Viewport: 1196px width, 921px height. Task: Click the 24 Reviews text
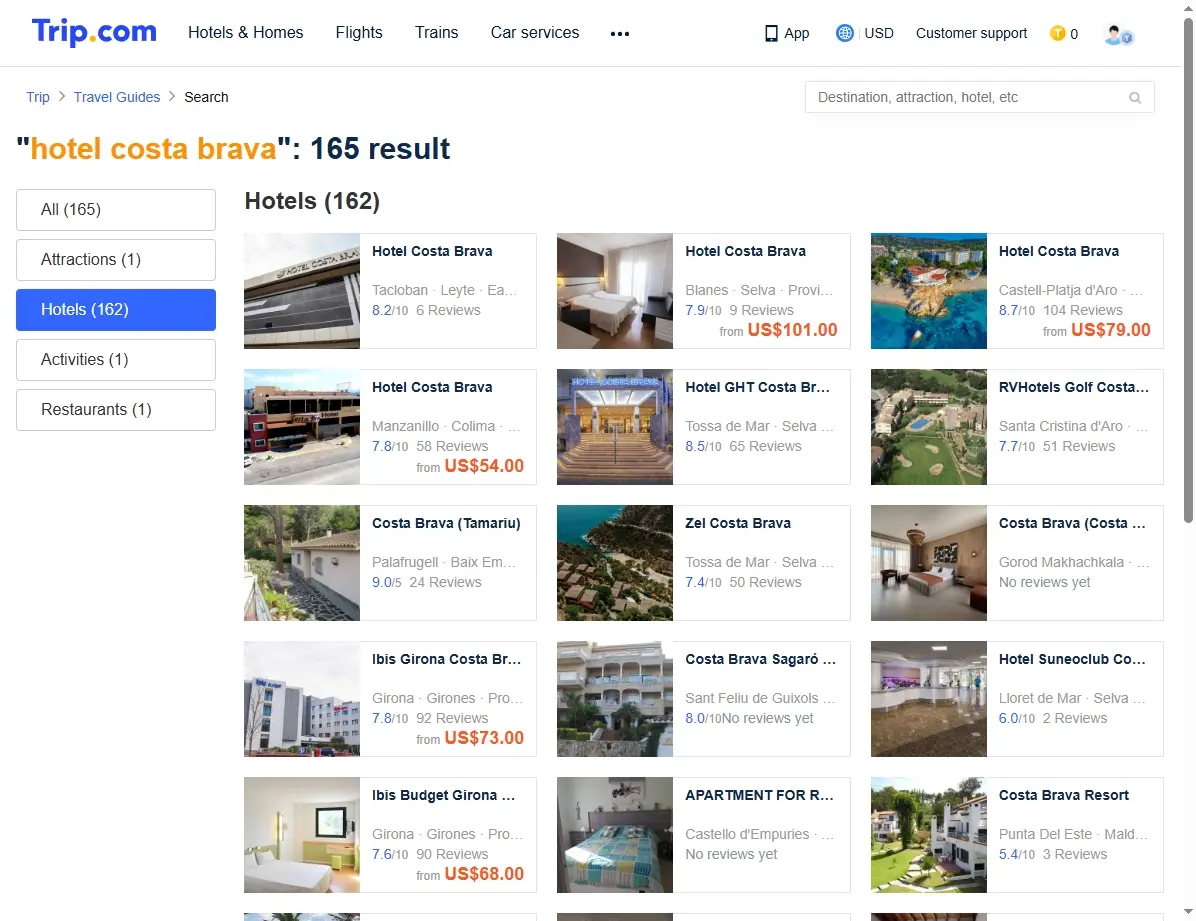tap(445, 582)
